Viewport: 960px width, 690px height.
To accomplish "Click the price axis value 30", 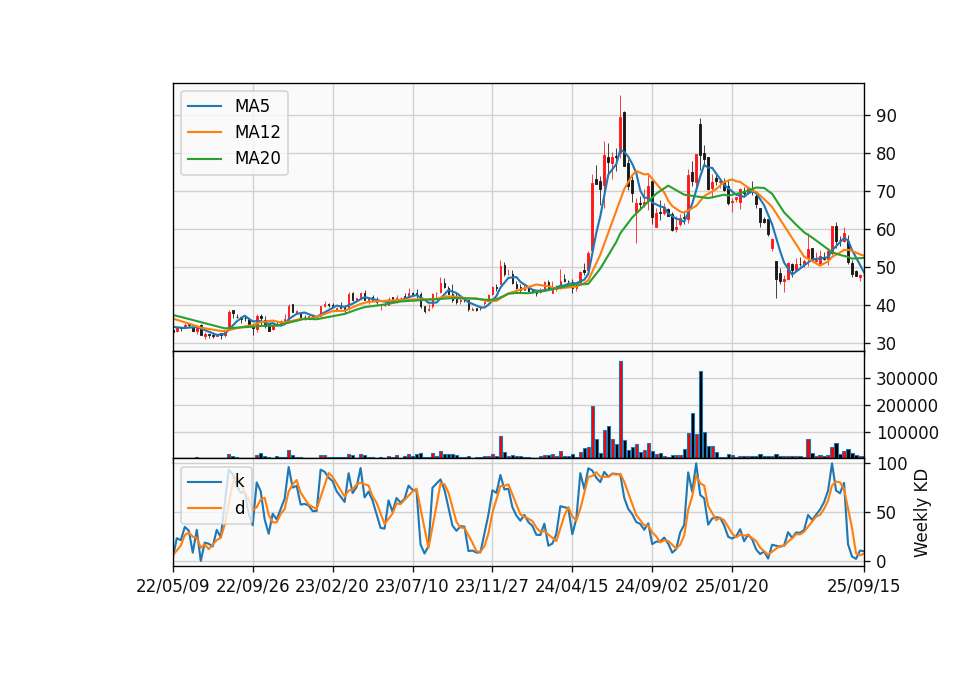I will (x=886, y=343).
